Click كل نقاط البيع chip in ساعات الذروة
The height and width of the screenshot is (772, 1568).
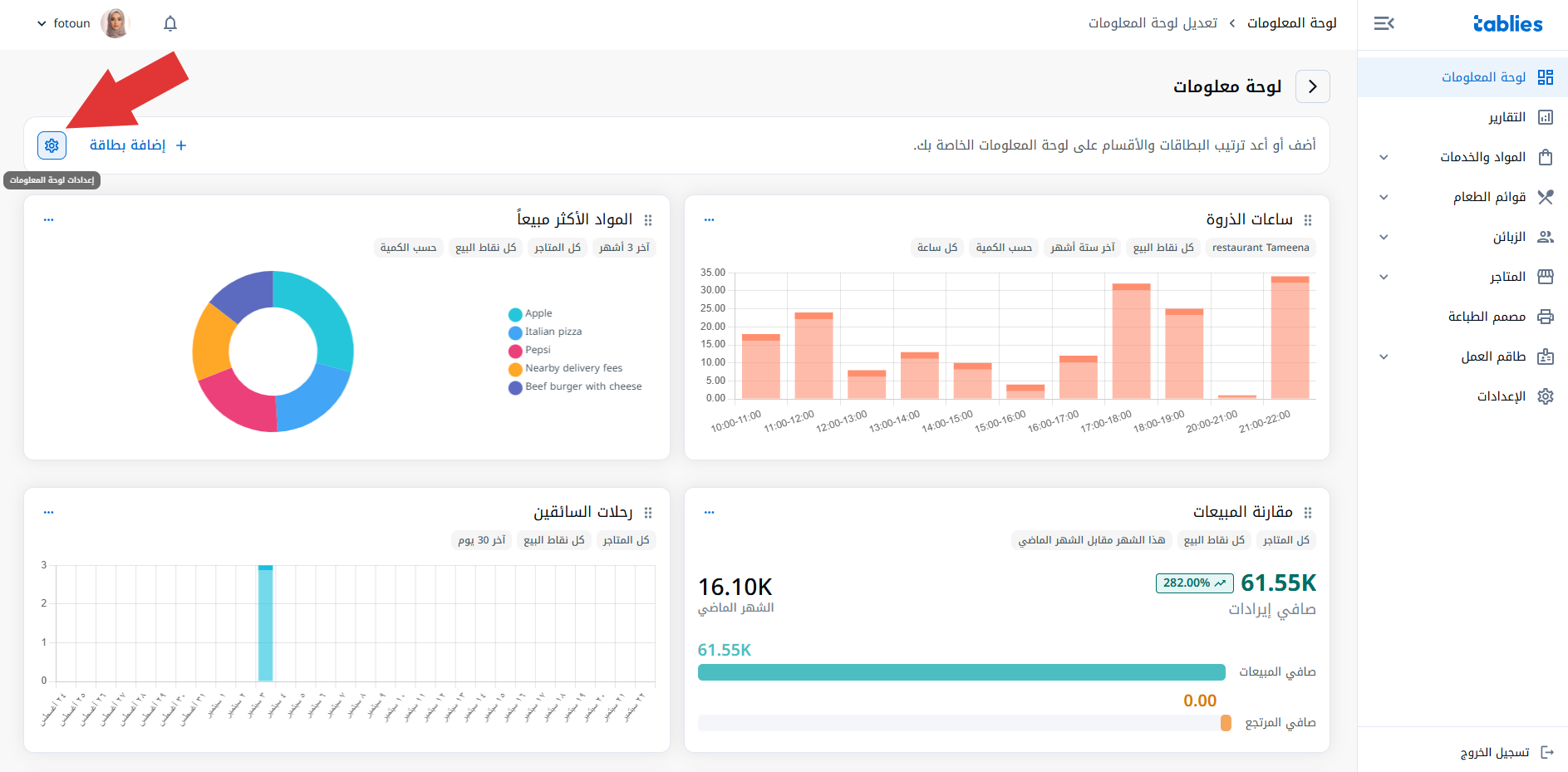click(x=1163, y=248)
